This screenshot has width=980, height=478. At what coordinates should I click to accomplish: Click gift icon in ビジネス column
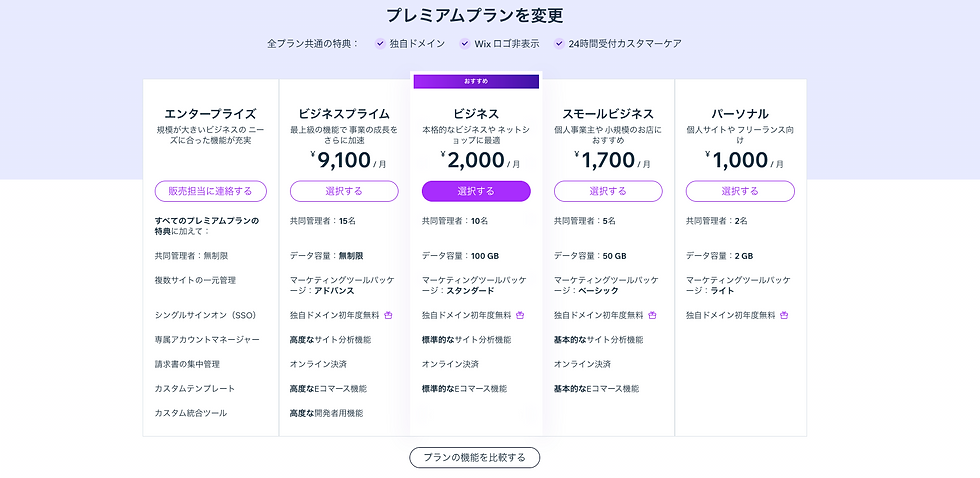520,315
